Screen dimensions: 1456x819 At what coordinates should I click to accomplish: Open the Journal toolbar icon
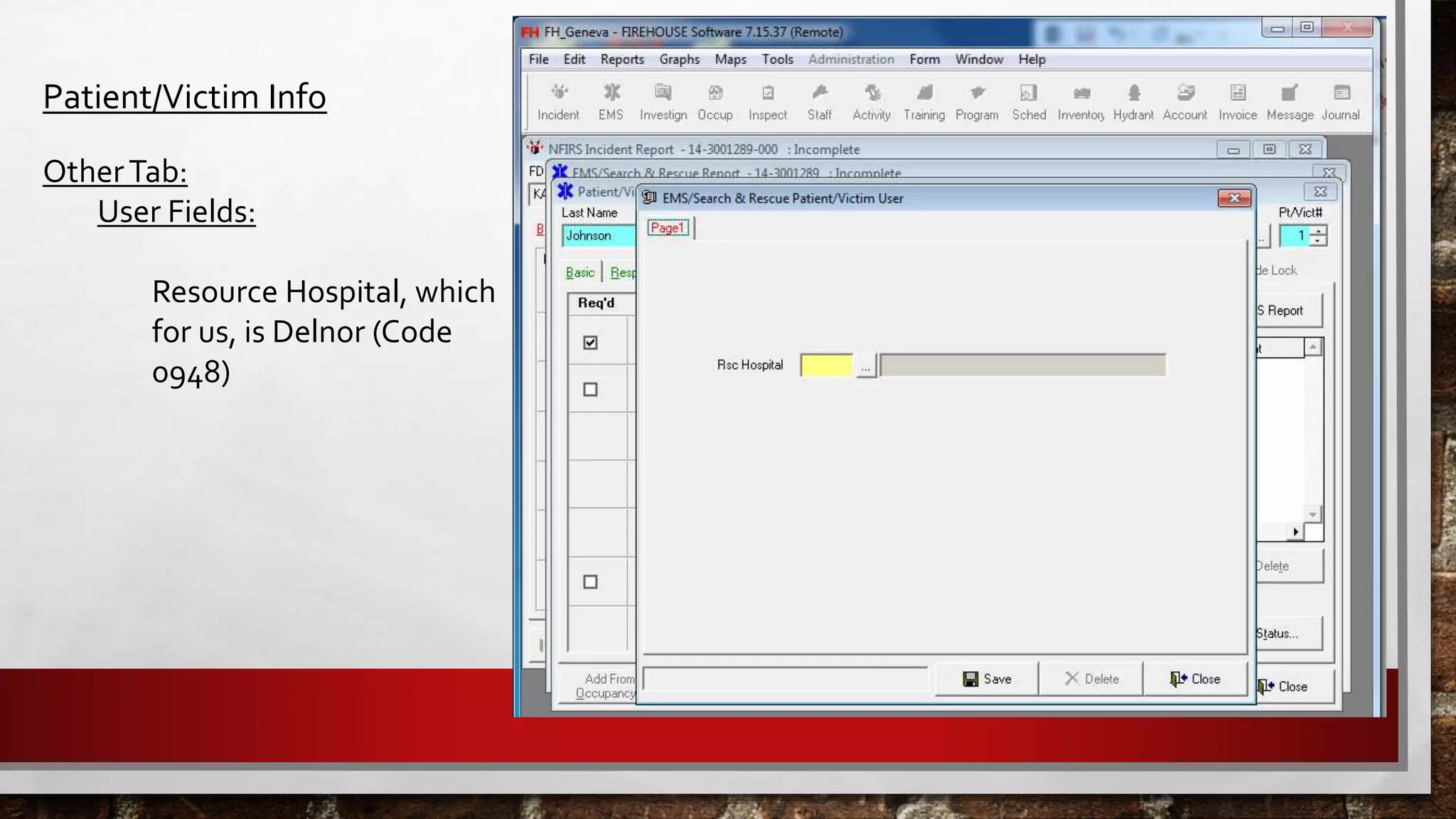(x=1341, y=102)
